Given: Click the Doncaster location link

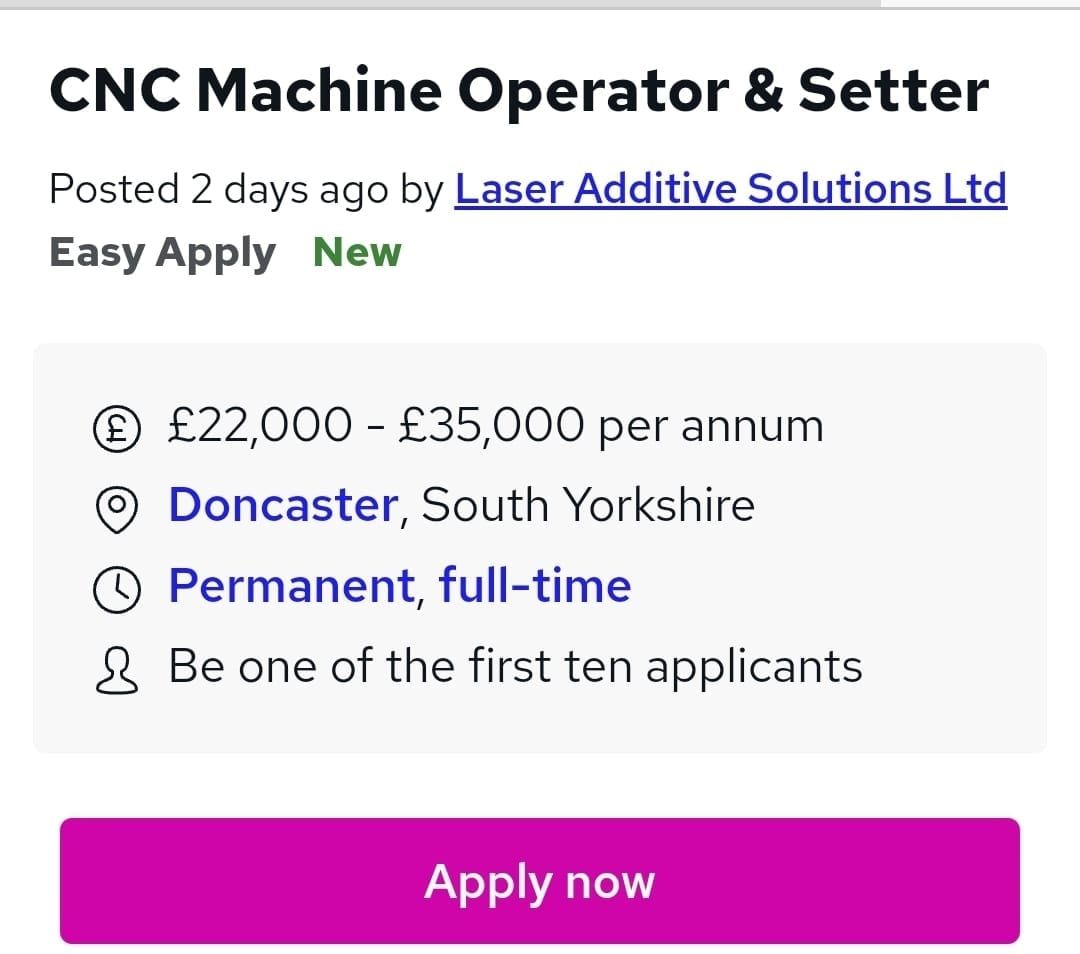Looking at the screenshot, I should [x=282, y=504].
